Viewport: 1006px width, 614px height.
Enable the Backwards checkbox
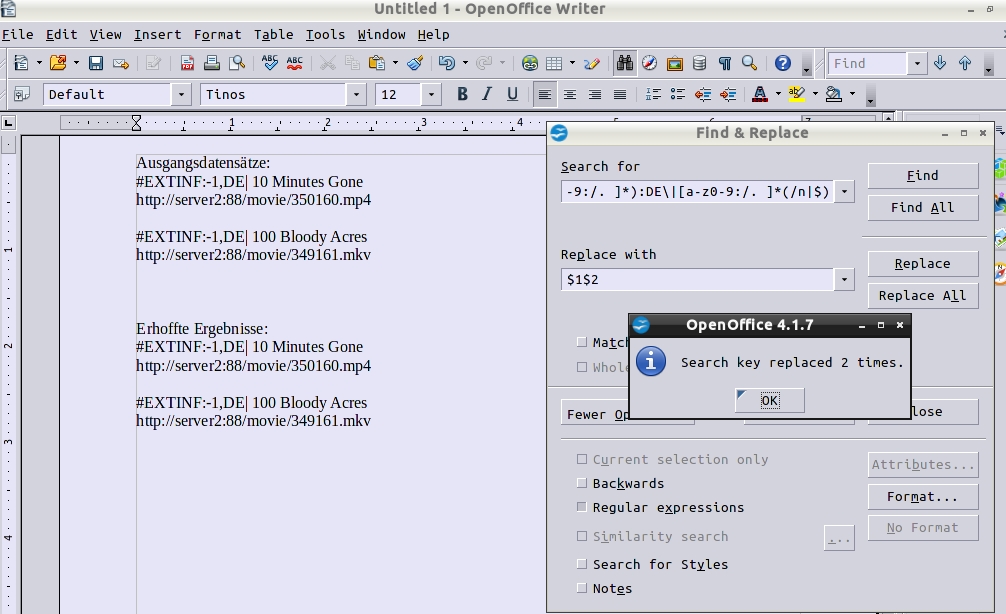pyautogui.click(x=581, y=483)
